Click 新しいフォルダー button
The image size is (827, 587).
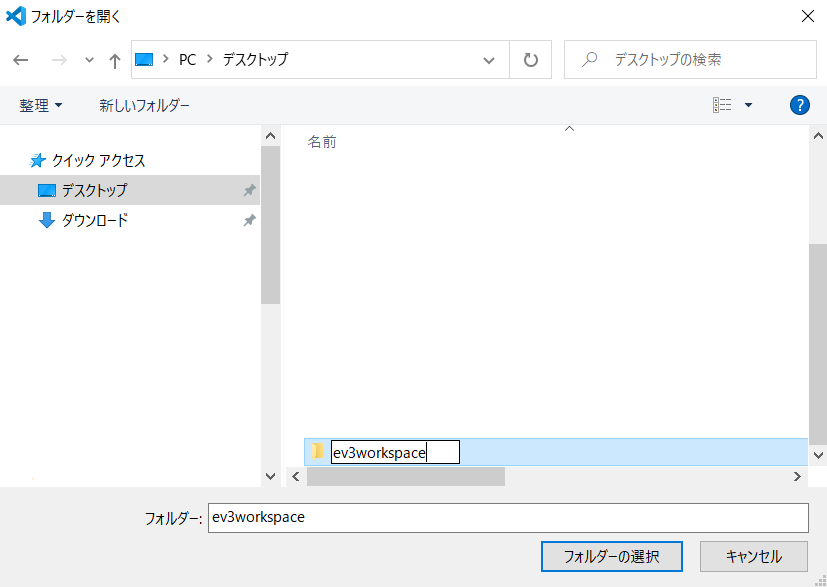[x=145, y=105]
